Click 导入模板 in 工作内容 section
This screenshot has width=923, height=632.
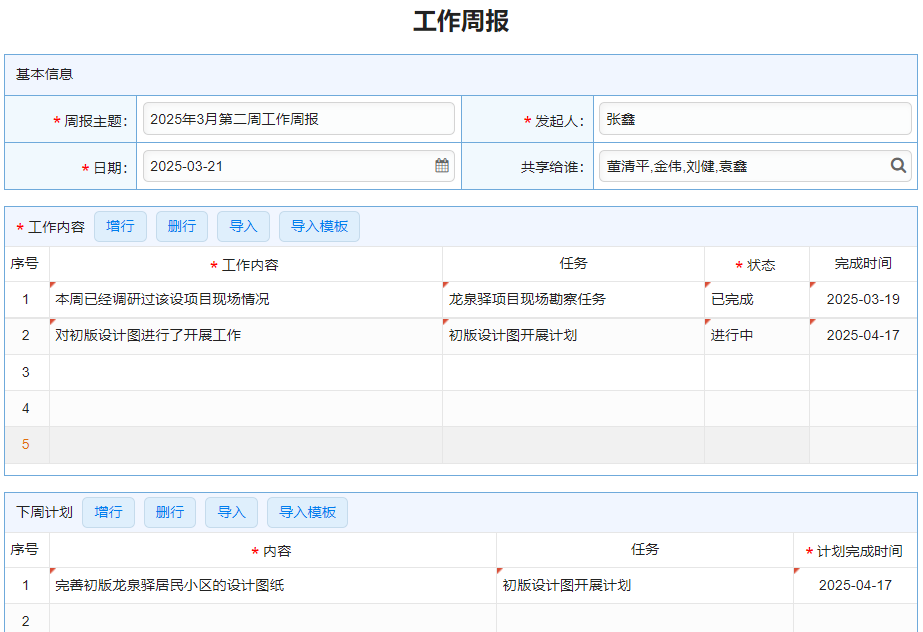319,226
